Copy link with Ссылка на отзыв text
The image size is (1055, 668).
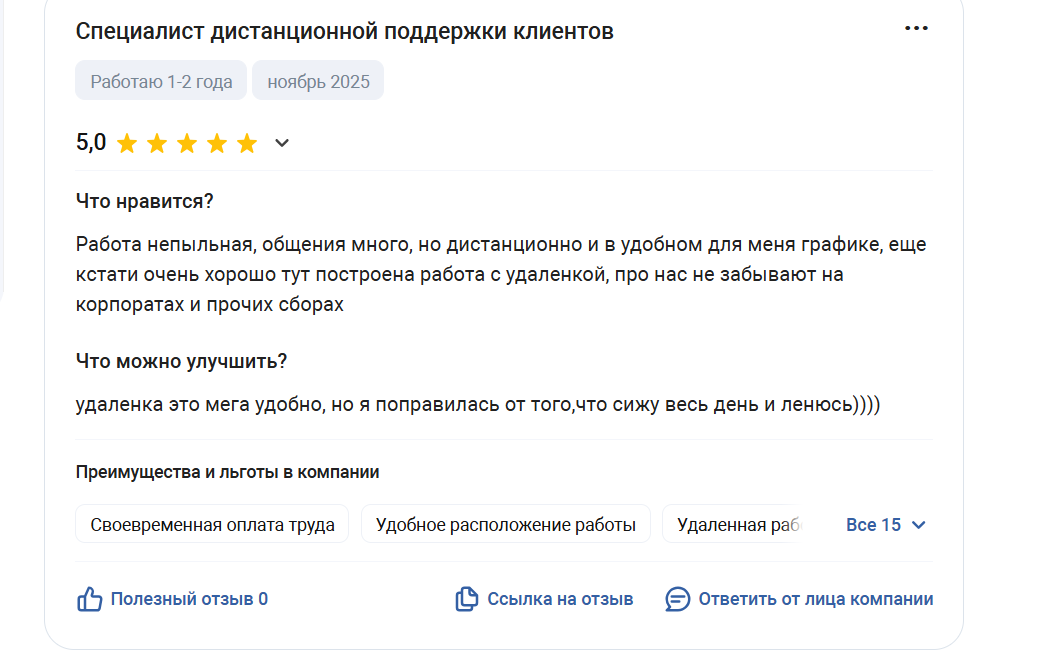click(x=560, y=600)
